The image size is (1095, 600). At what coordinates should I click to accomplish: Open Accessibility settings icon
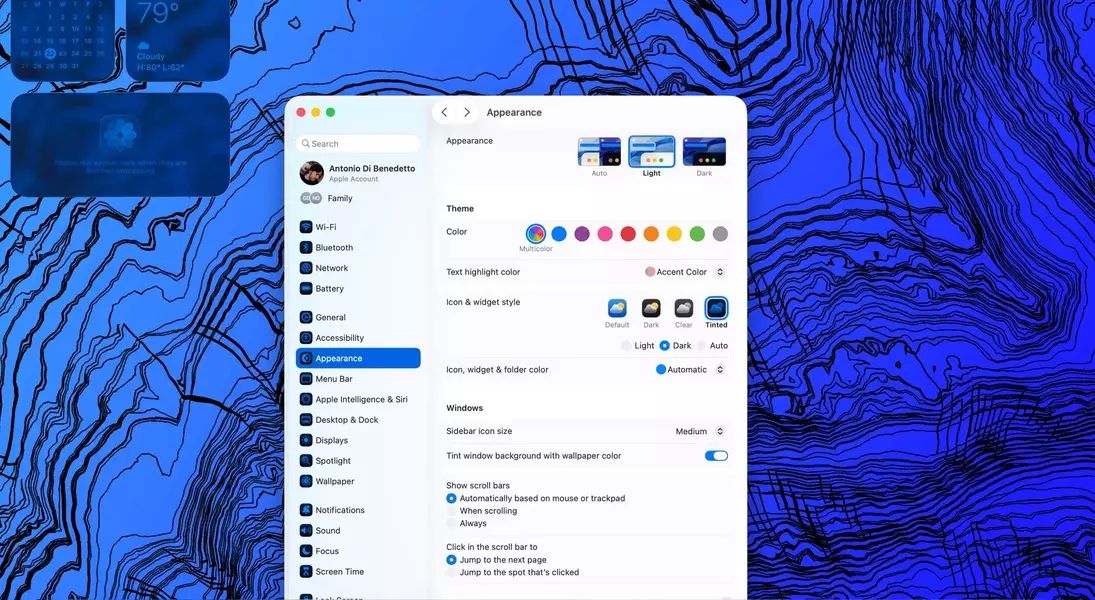pyautogui.click(x=306, y=338)
